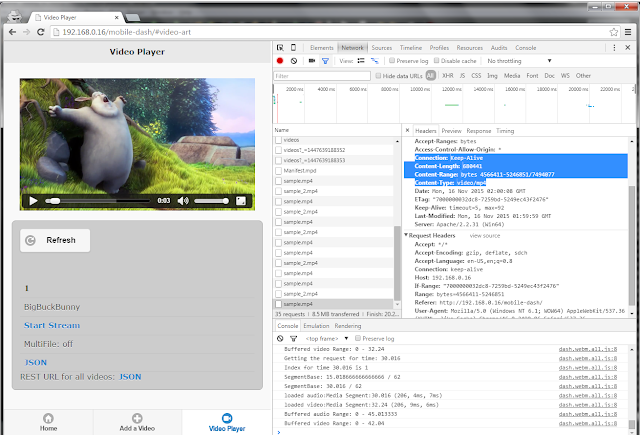Open the Timing tab of the request
Screen dimensions: 640x435
[505, 131]
